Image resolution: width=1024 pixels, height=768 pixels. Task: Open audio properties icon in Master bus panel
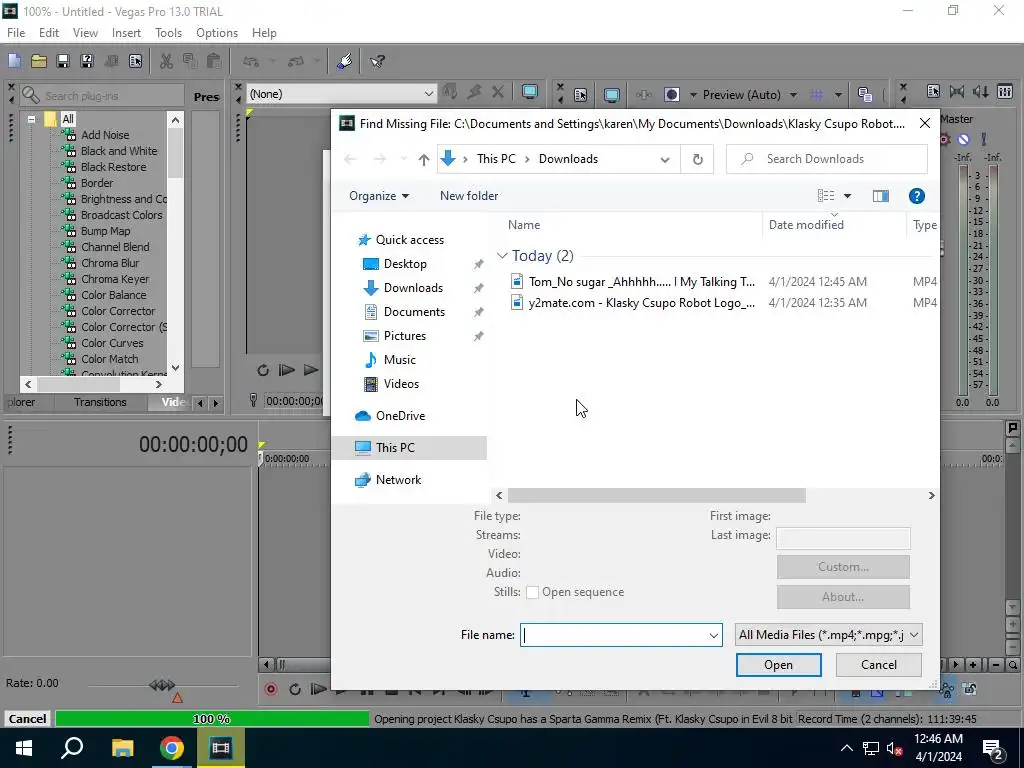933,91
